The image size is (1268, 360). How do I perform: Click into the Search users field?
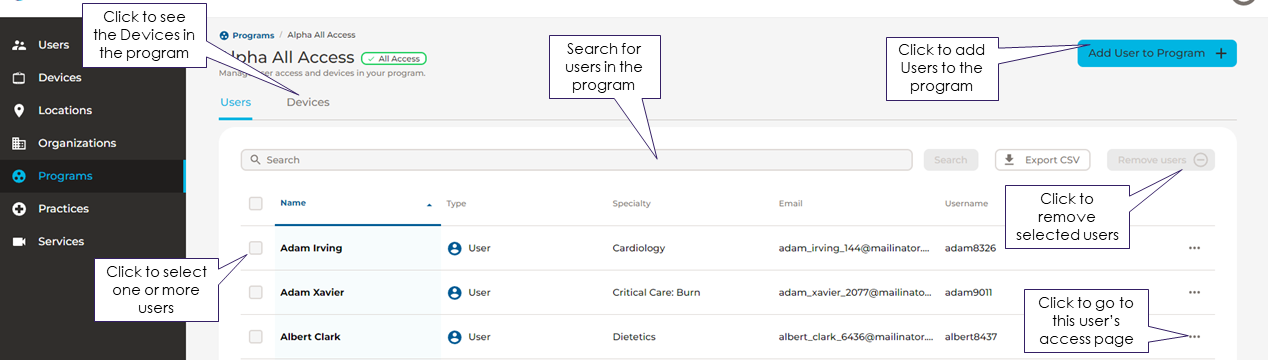pyautogui.click(x=576, y=160)
